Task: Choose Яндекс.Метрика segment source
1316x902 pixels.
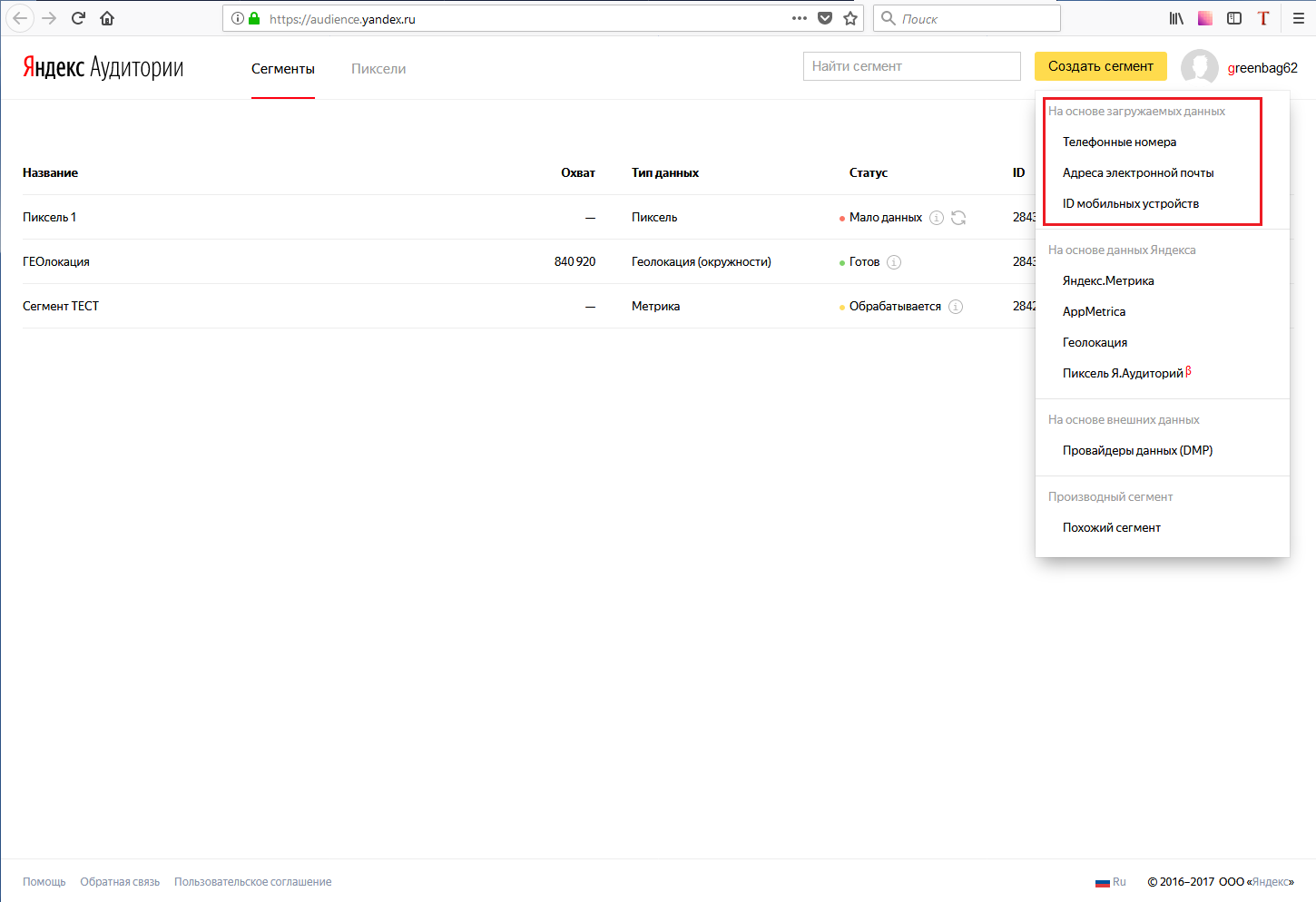Action: (1108, 280)
